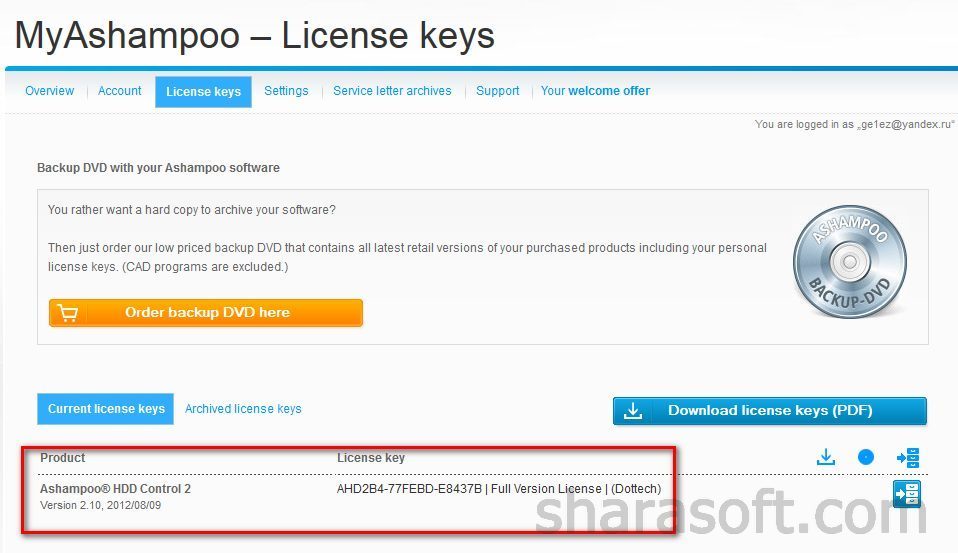Switch to the Account tab

[120, 90]
